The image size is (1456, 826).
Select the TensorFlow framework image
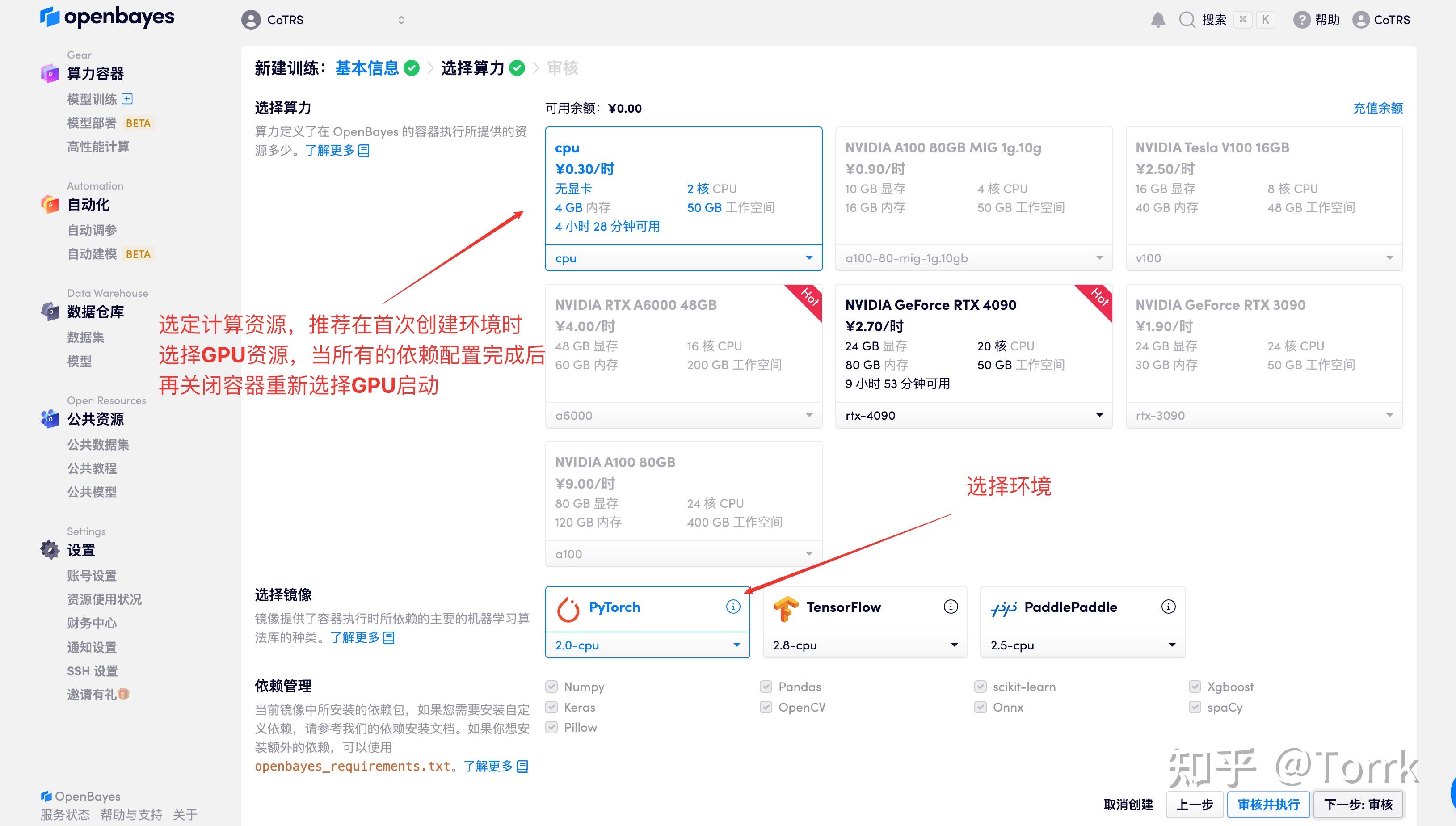click(x=844, y=607)
